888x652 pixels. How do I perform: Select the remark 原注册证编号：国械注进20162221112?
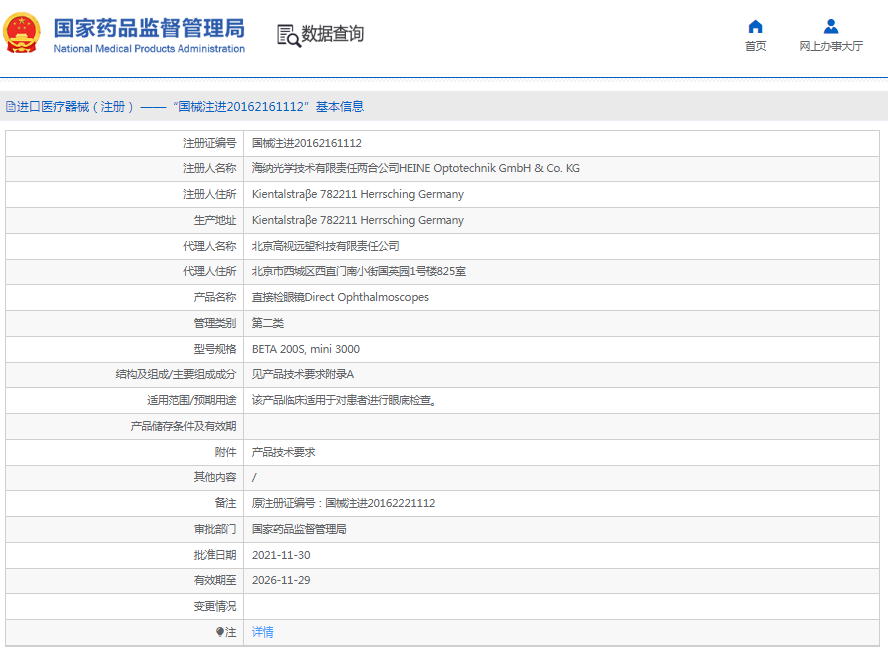[x=344, y=504]
